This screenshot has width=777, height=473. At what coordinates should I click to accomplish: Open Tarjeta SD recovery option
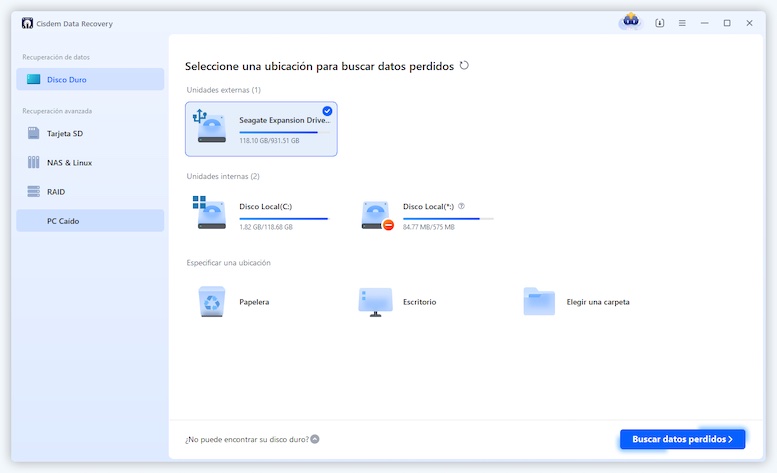tap(90, 133)
